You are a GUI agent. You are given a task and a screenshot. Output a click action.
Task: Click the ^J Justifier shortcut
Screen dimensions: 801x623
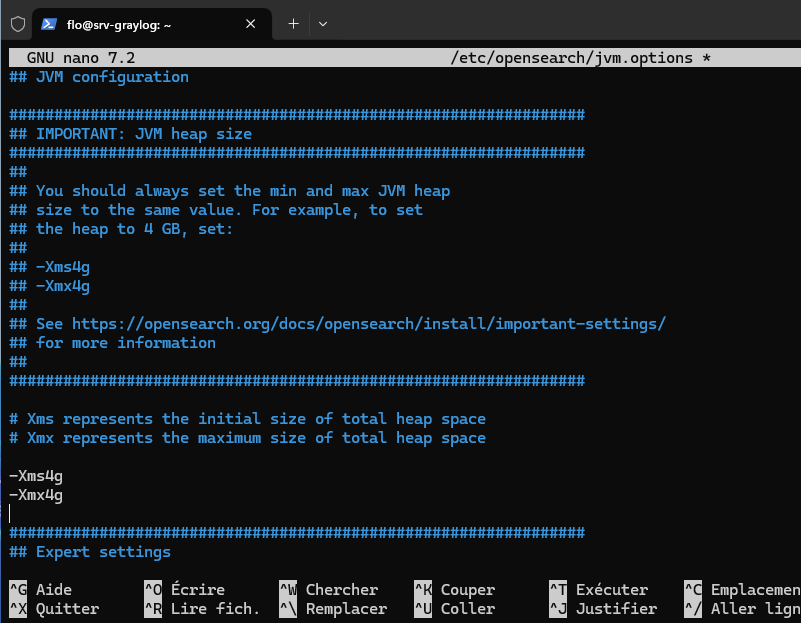tap(602, 608)
